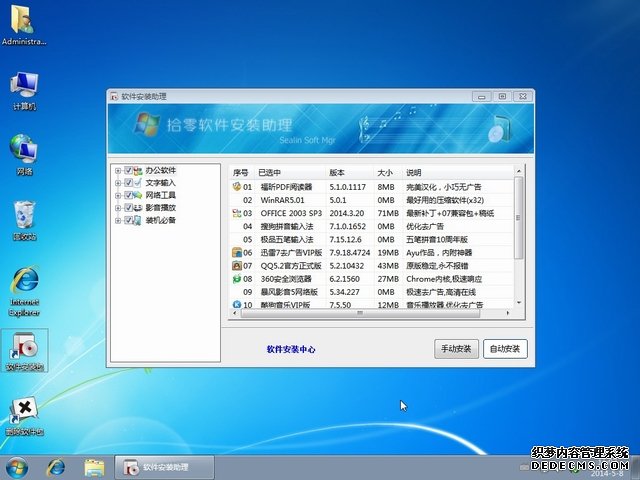Expand the 影音播放 tree node
The width and height of the screenshot is (640, 480).
coord(118,208)
